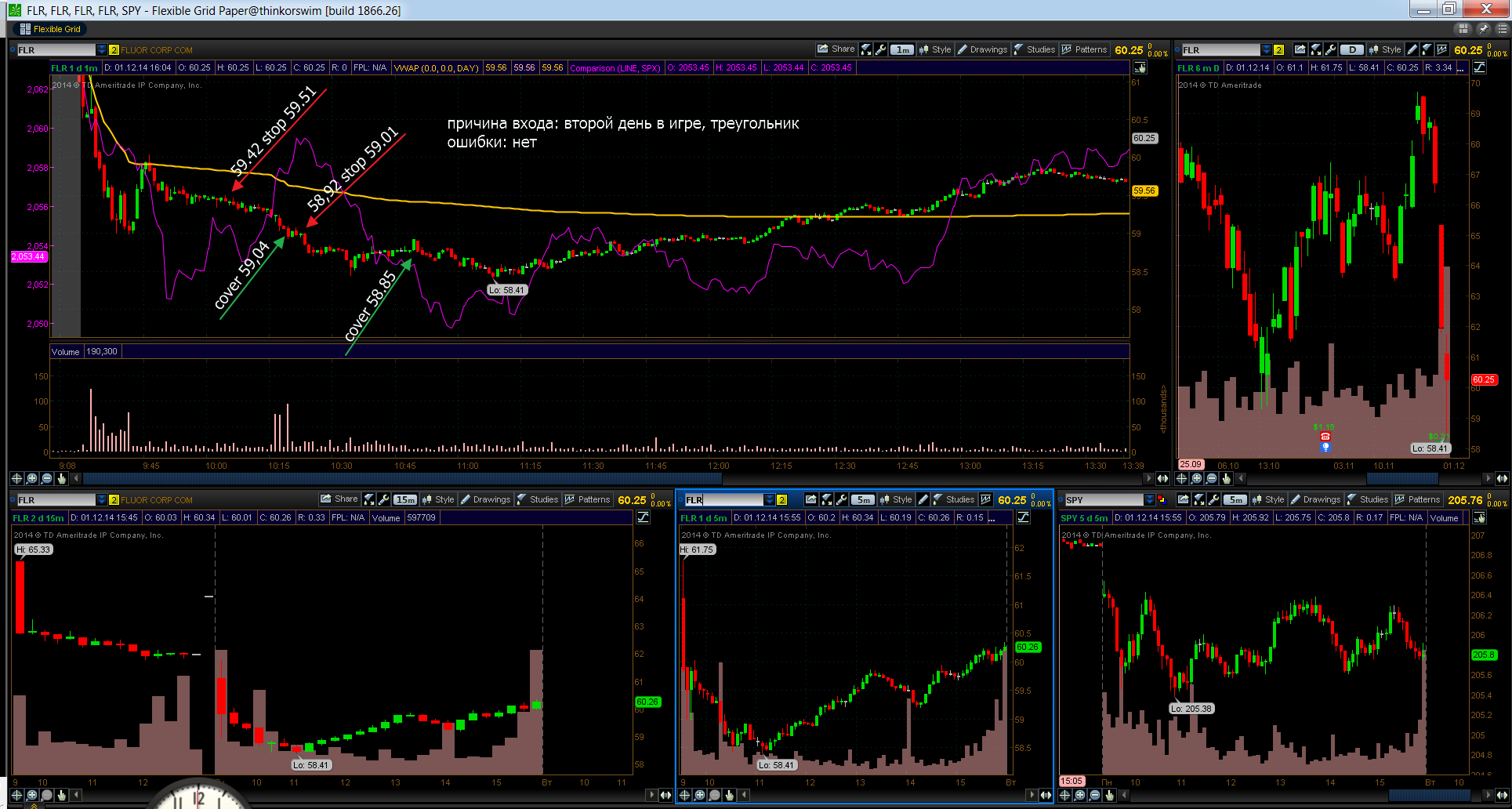
Task: Select the crosshair cursor on the SPY chart
Action: pos(1065,795)
